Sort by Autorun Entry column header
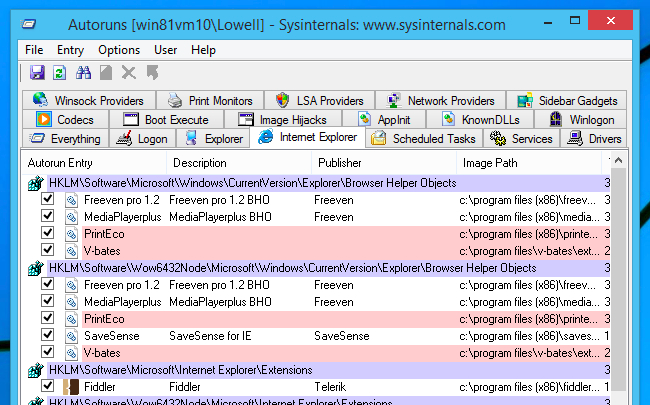The height and width of the screenshot is (405, 650). [x=94, y=163]
